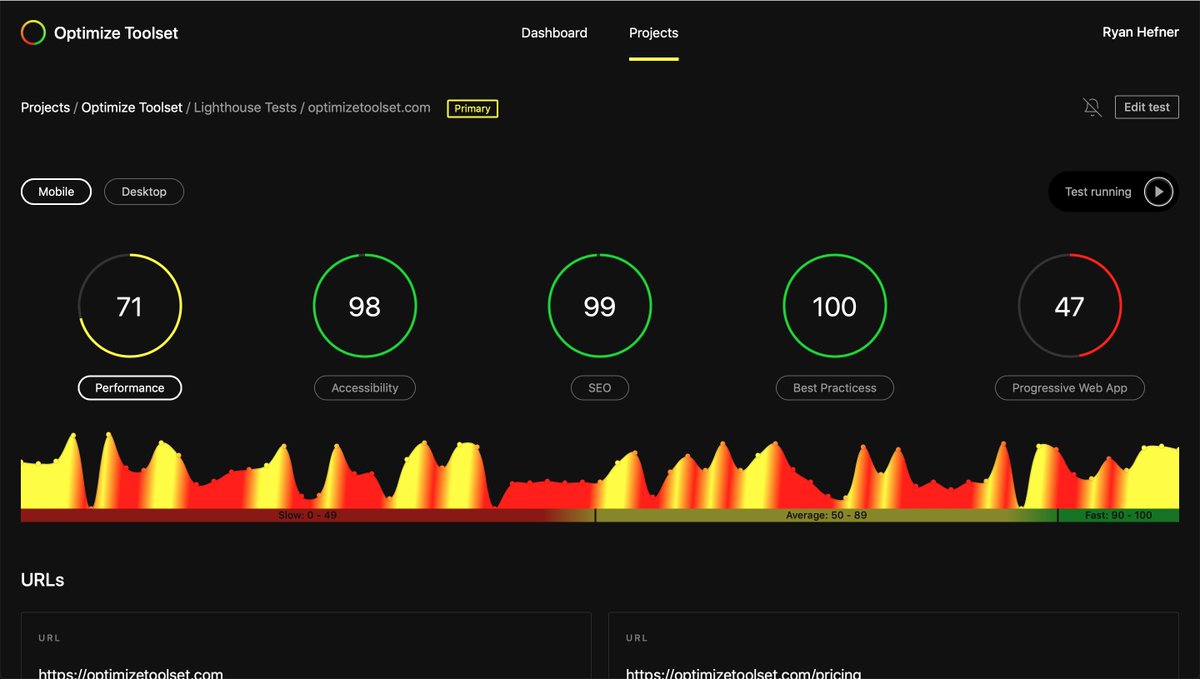Switch to Desktop results view
Screen dimensions: 1200x679
pos(144,191)
